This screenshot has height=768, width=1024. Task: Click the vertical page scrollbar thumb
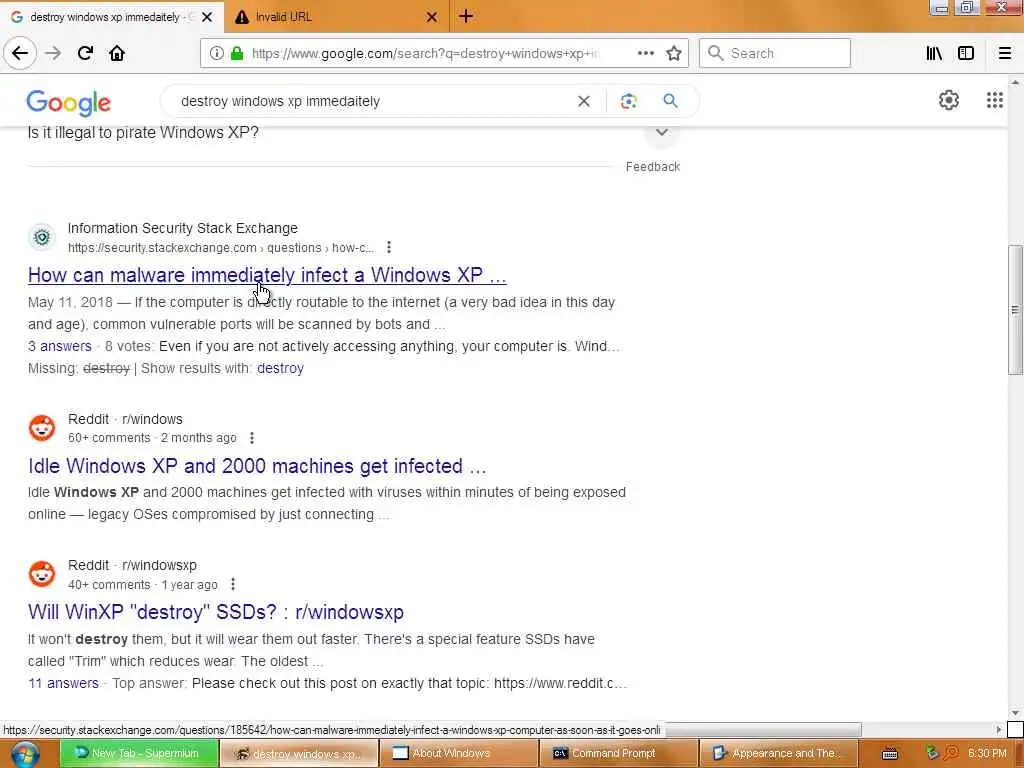click(x=1015, y=310)
